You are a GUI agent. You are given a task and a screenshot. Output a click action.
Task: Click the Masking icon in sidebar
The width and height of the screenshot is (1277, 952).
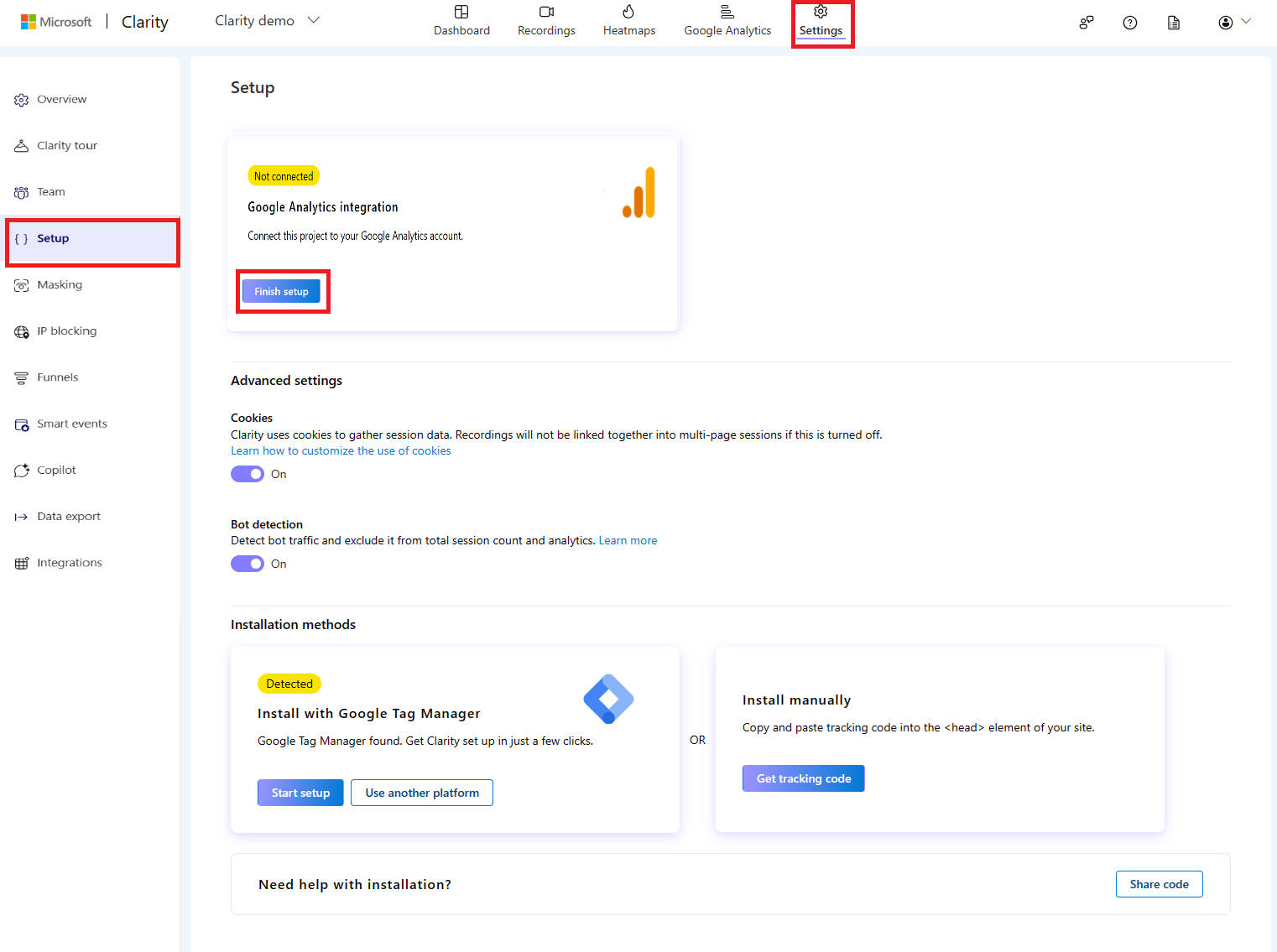[22, 285]
